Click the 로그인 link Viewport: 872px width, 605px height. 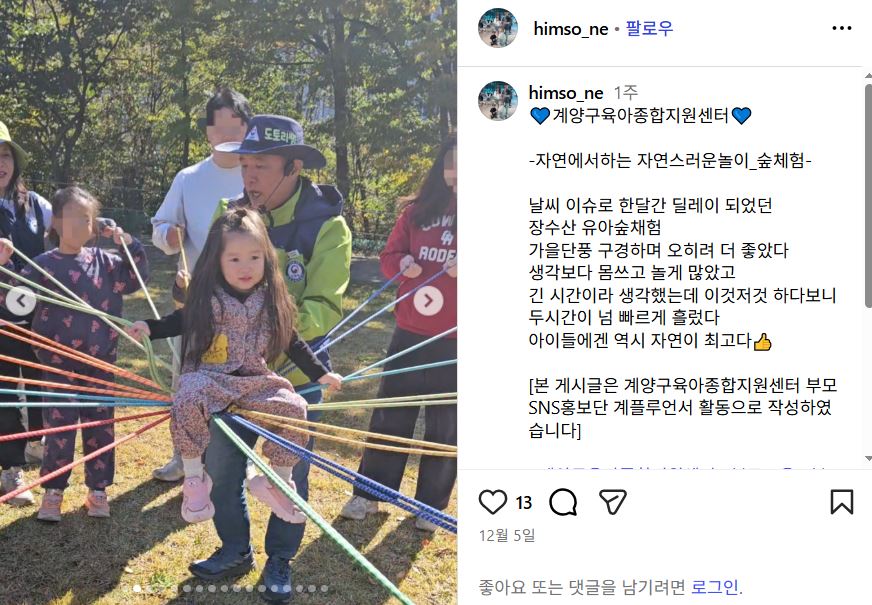716,587
